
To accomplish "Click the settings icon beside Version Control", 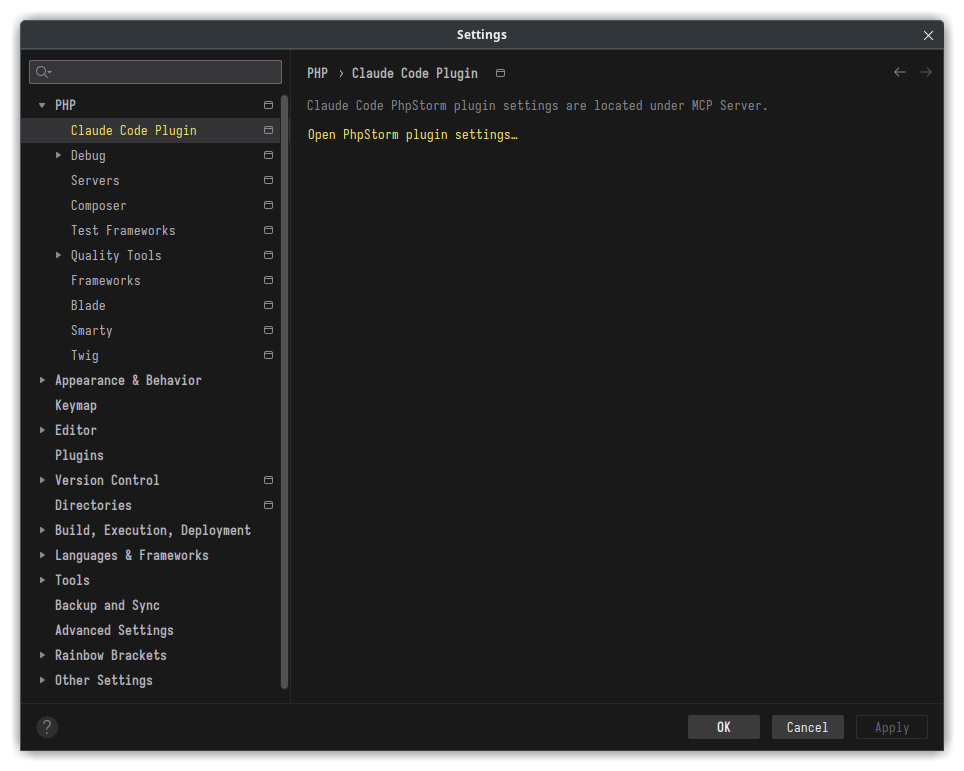I will [x=267, y=479].
